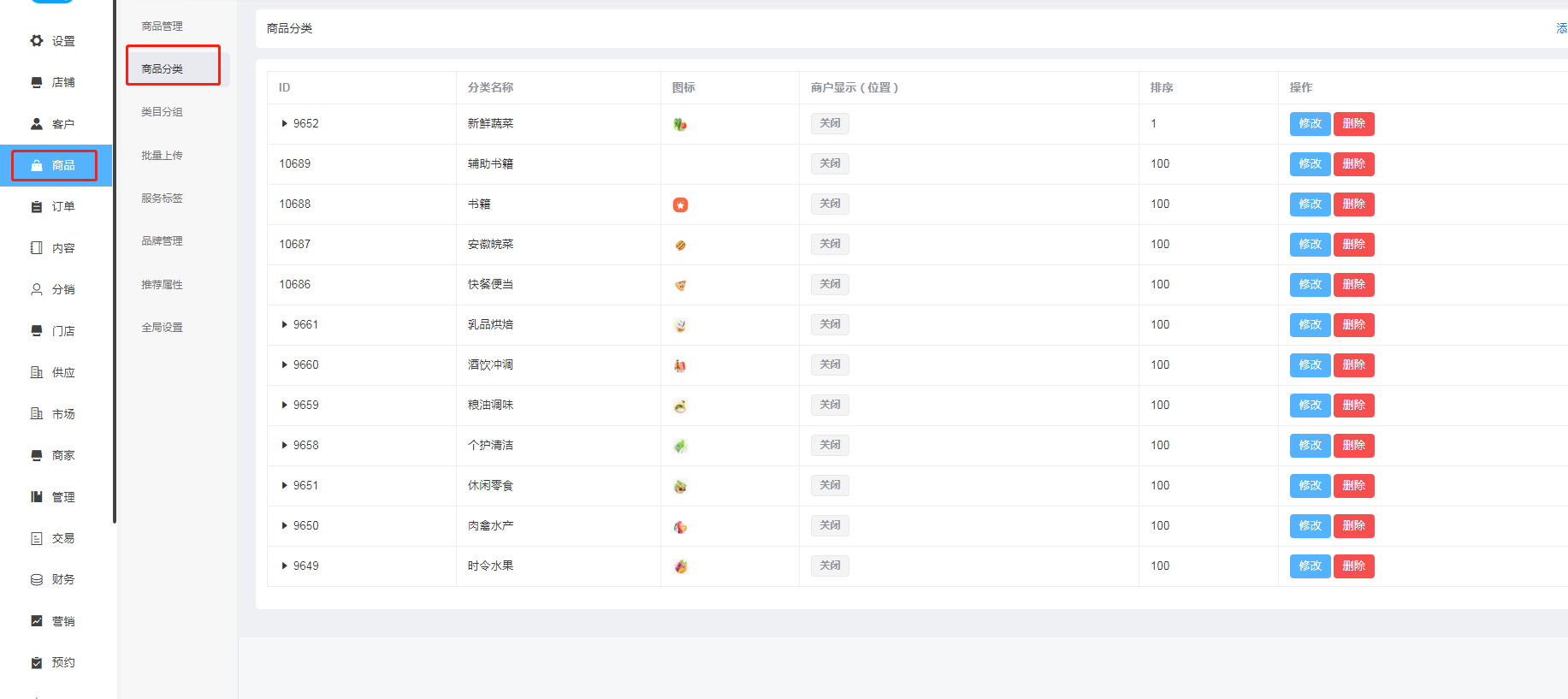Click the 商家 merchant icon
The width and height of the screenshot is (1568, 699).
pos(37,455)
